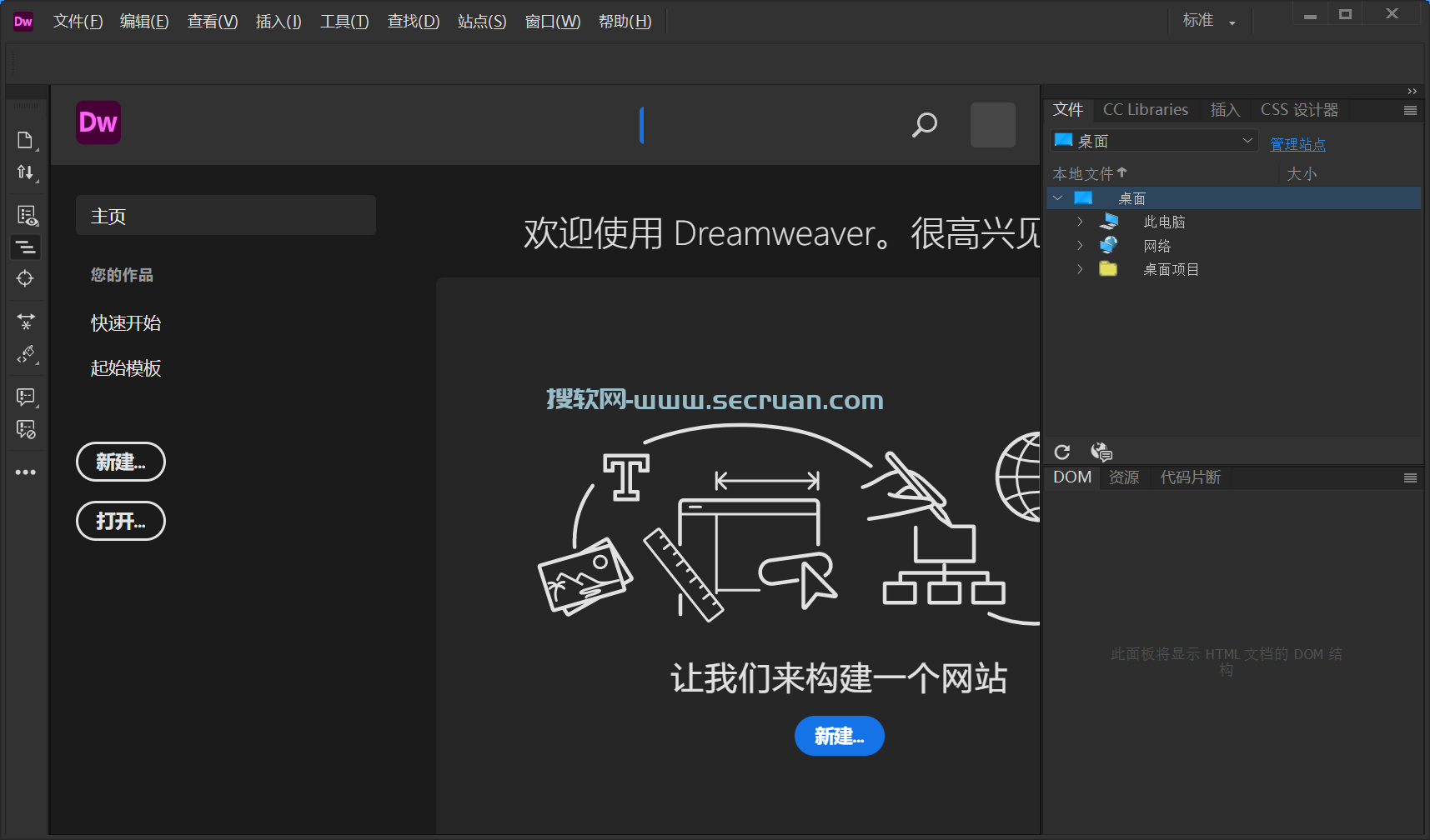
Task: Click the 管理站点 link
Action: [1297, 145]
